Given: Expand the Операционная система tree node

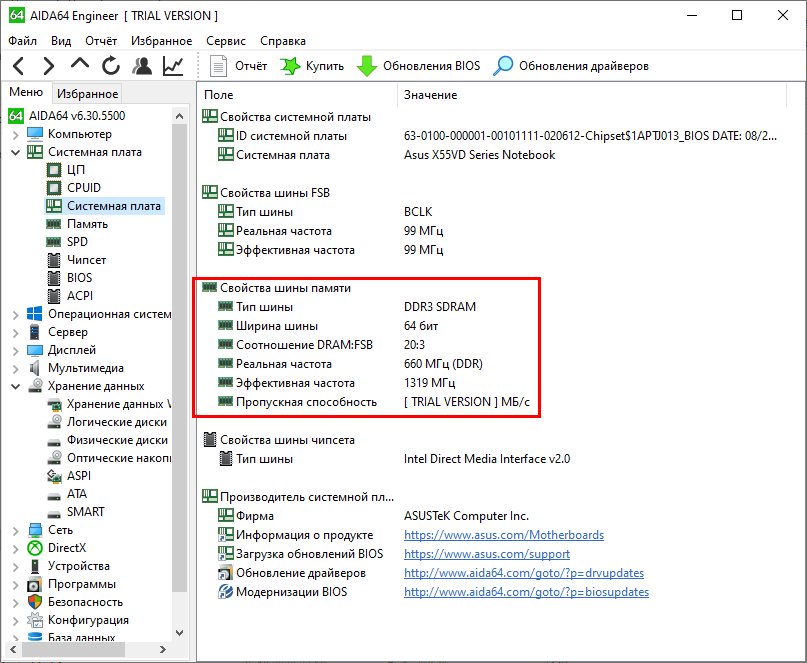Looking at the screenshot, I should point(15,315).
